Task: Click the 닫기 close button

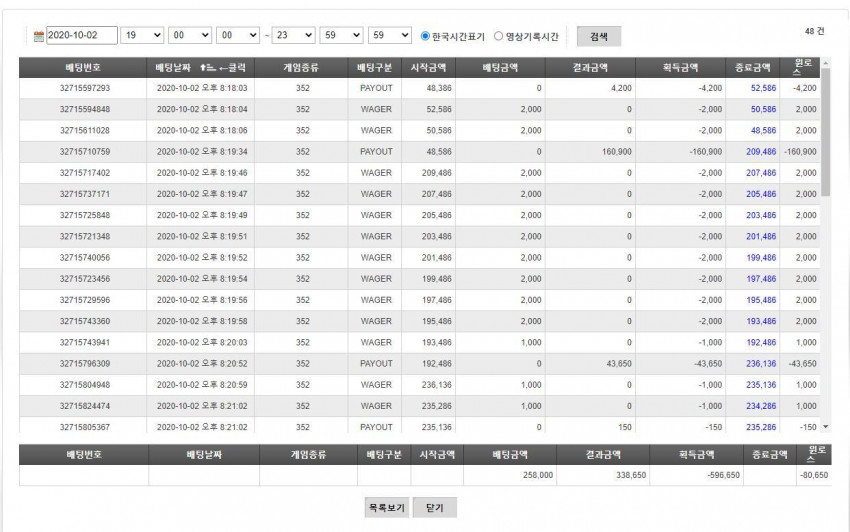Action: click(x=435, y=508)
